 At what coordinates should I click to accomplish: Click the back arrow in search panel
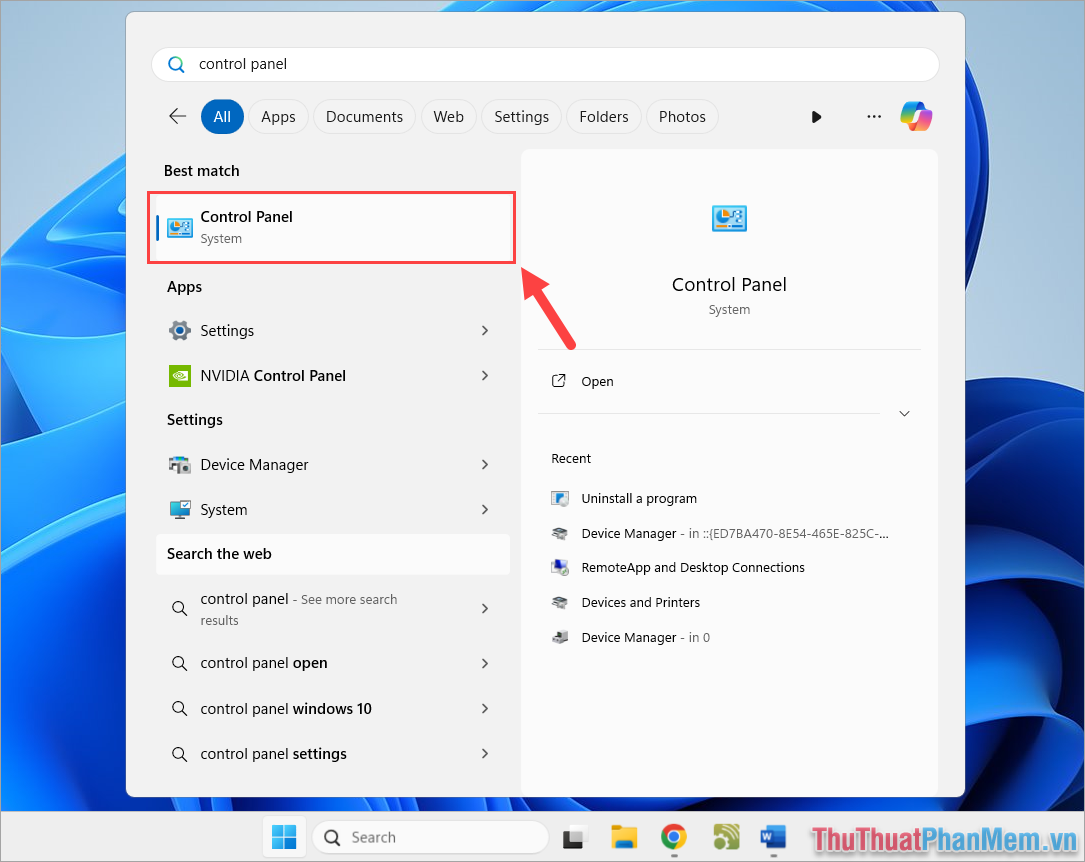point(178,116)
